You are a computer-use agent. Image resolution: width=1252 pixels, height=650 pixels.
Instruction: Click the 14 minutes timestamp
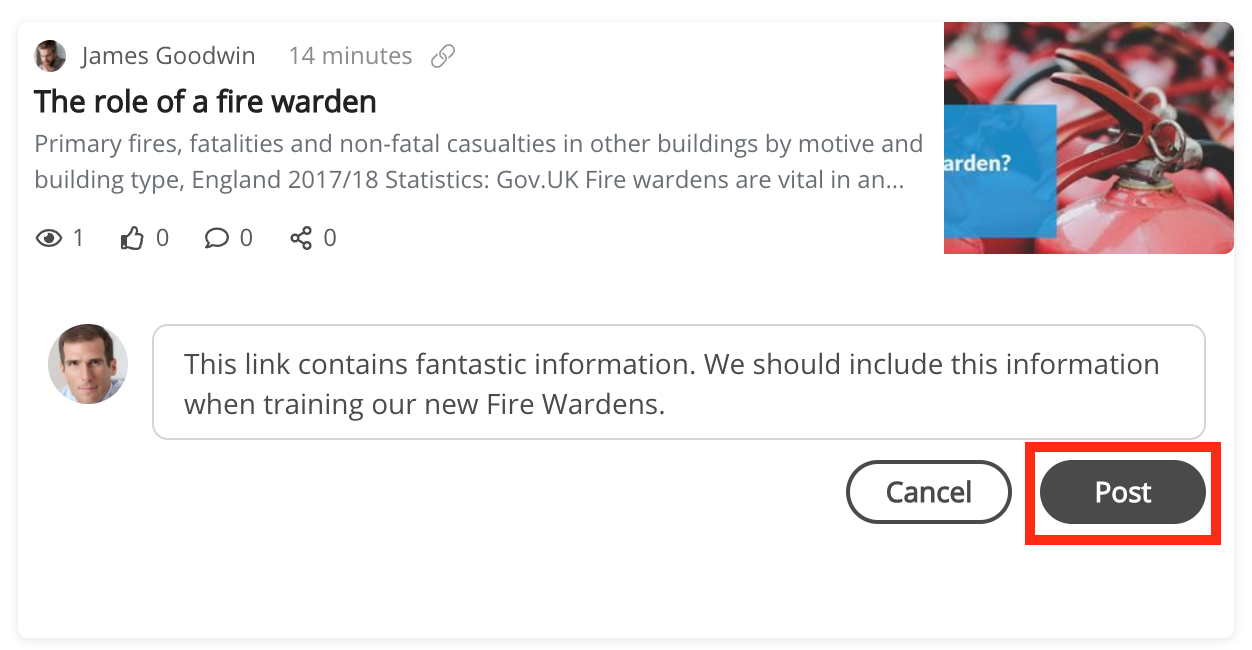point(350,56)
